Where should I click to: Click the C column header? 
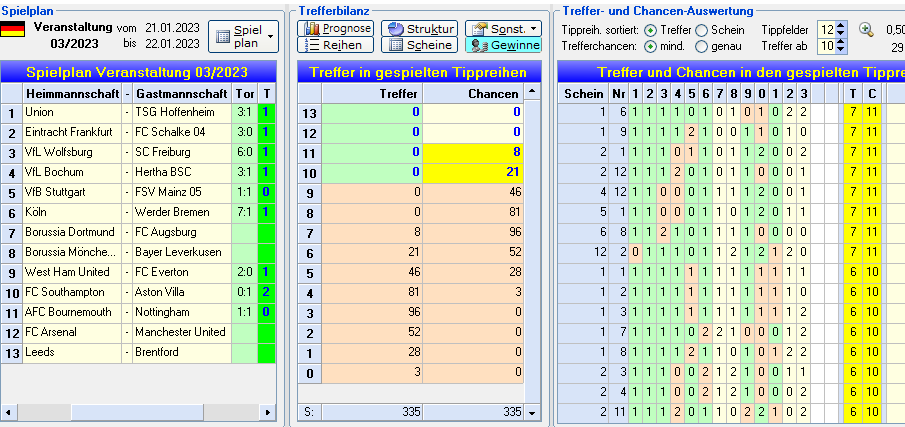coord(872,93)
